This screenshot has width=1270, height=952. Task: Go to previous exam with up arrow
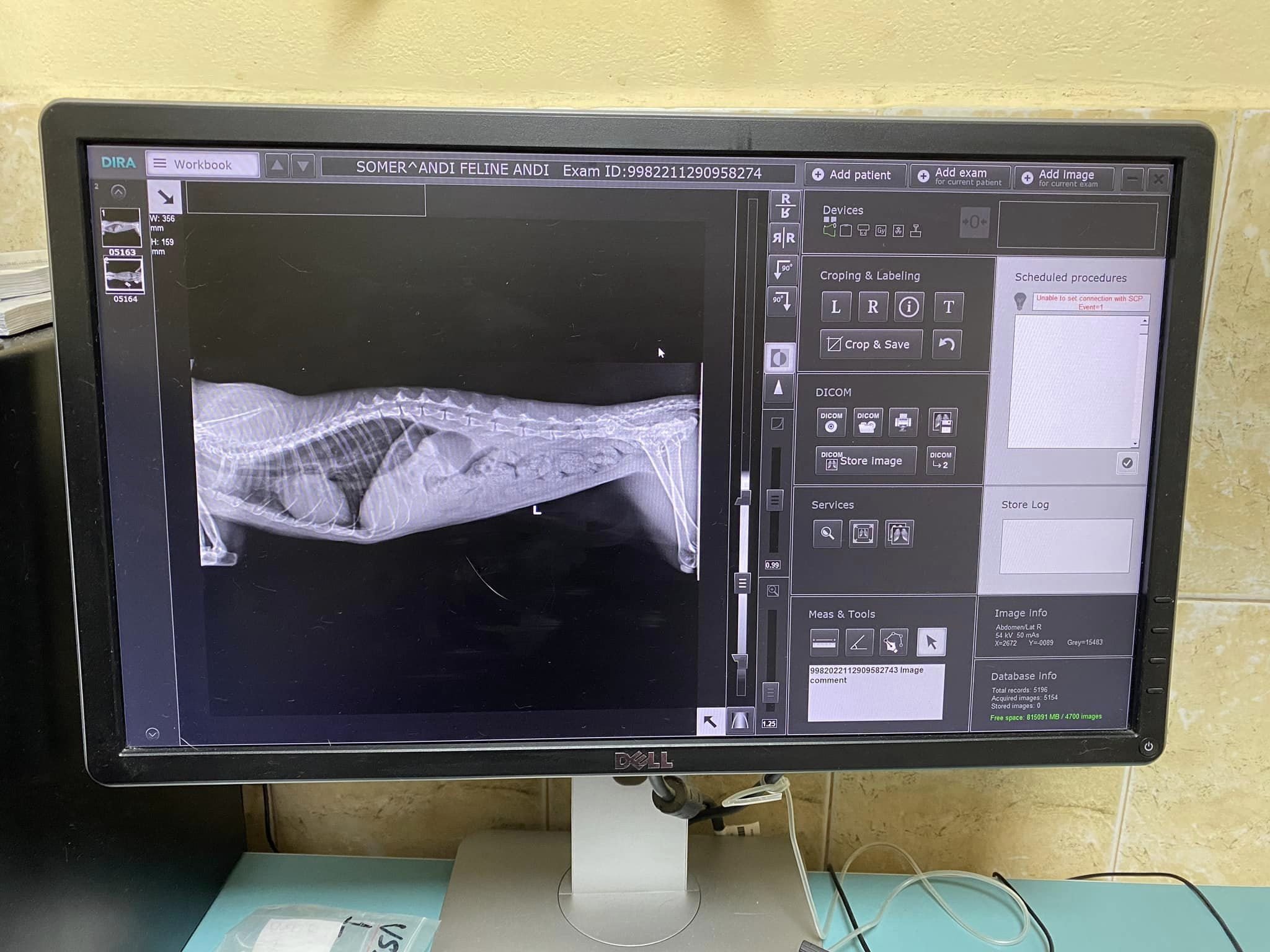click(277, 165)
